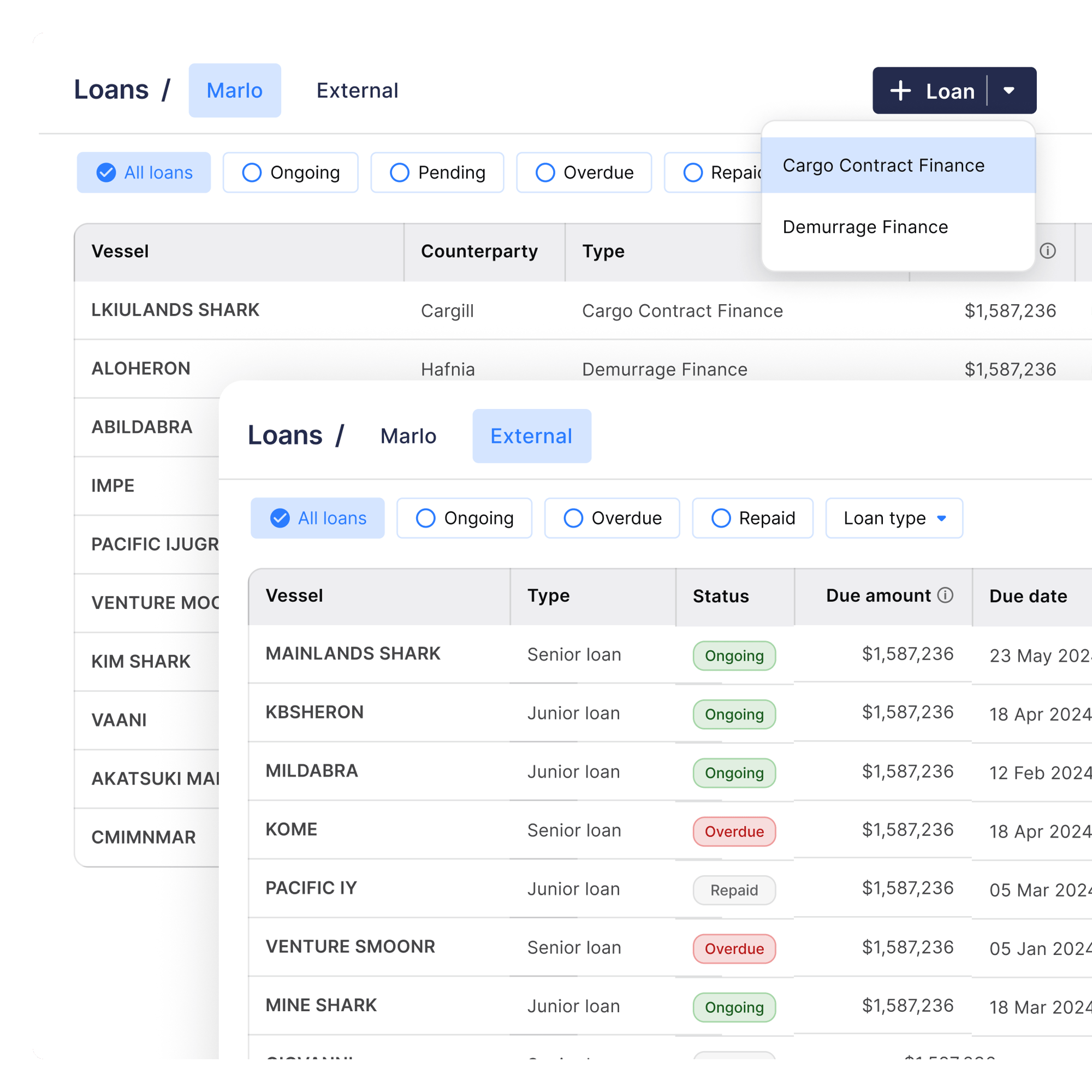
Task: Click the plus icon on the Loan button
Action: click(x=900, y=91)
